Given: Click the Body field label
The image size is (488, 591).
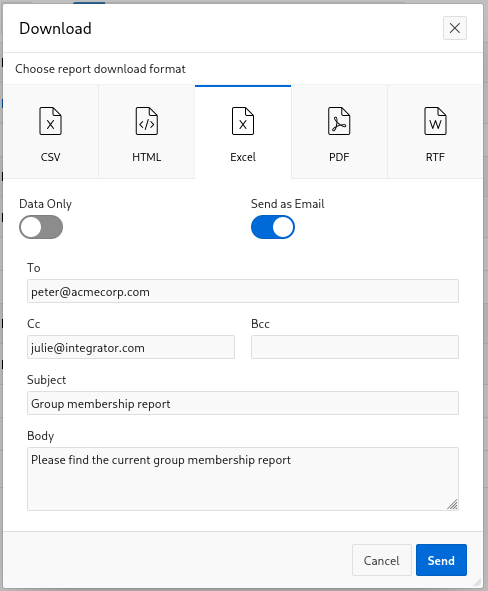Looking at the screenshot, I should click(41, 436).
